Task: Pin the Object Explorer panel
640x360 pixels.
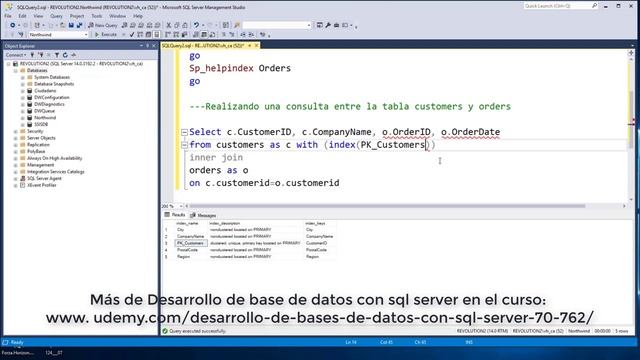Action: (147, 46)
